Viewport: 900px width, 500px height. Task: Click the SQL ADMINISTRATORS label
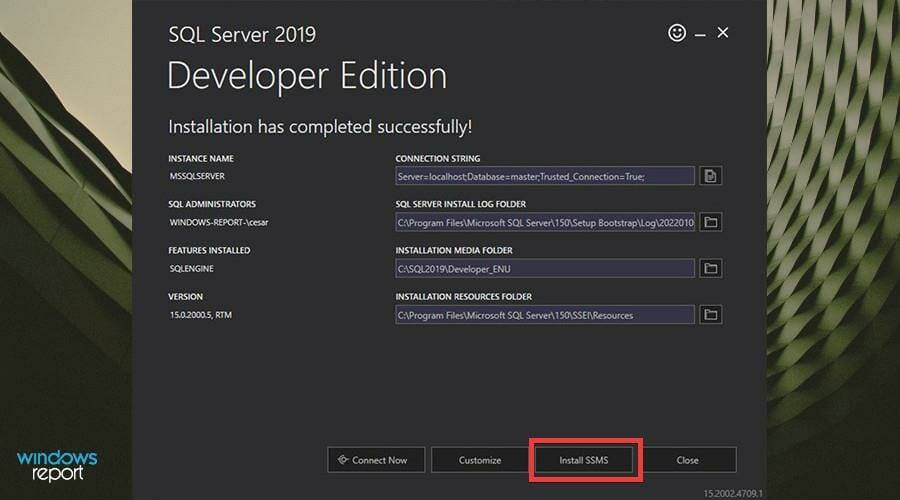click(212, 204)
